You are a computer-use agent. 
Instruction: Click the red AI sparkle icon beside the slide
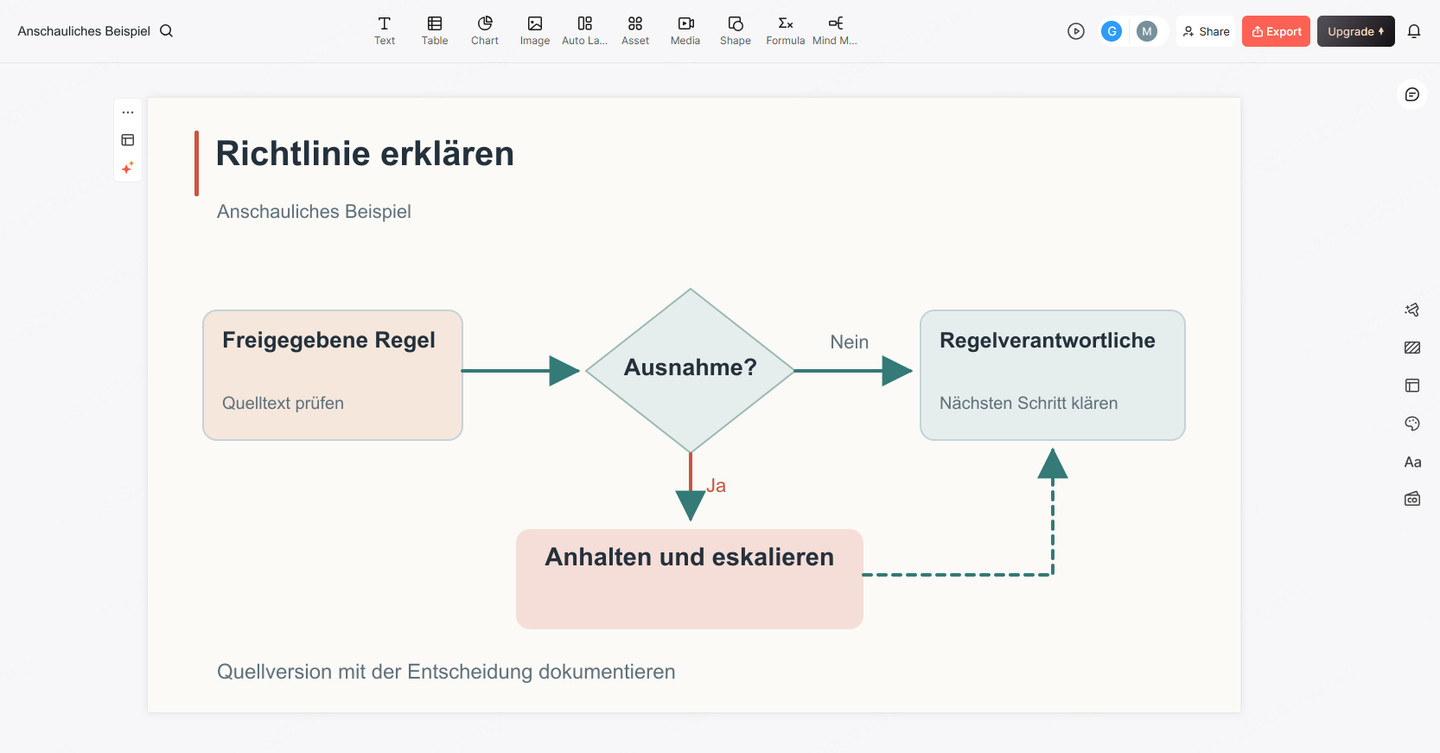(128, 168)
